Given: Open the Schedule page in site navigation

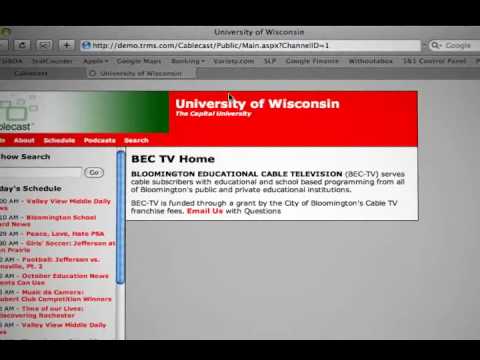Looking at the screenshot, I should pos(59,140).
